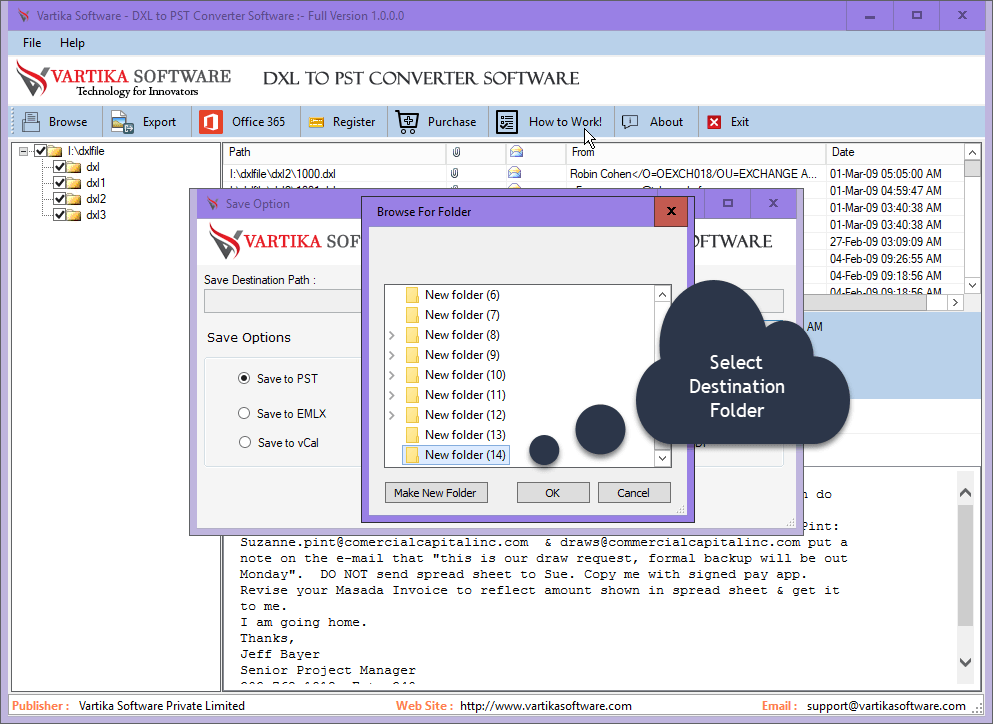This screenshot has width=993, height=724.
Task: Uncheck the dxl1 folder checkbox
Action: [x=60, y=182]
